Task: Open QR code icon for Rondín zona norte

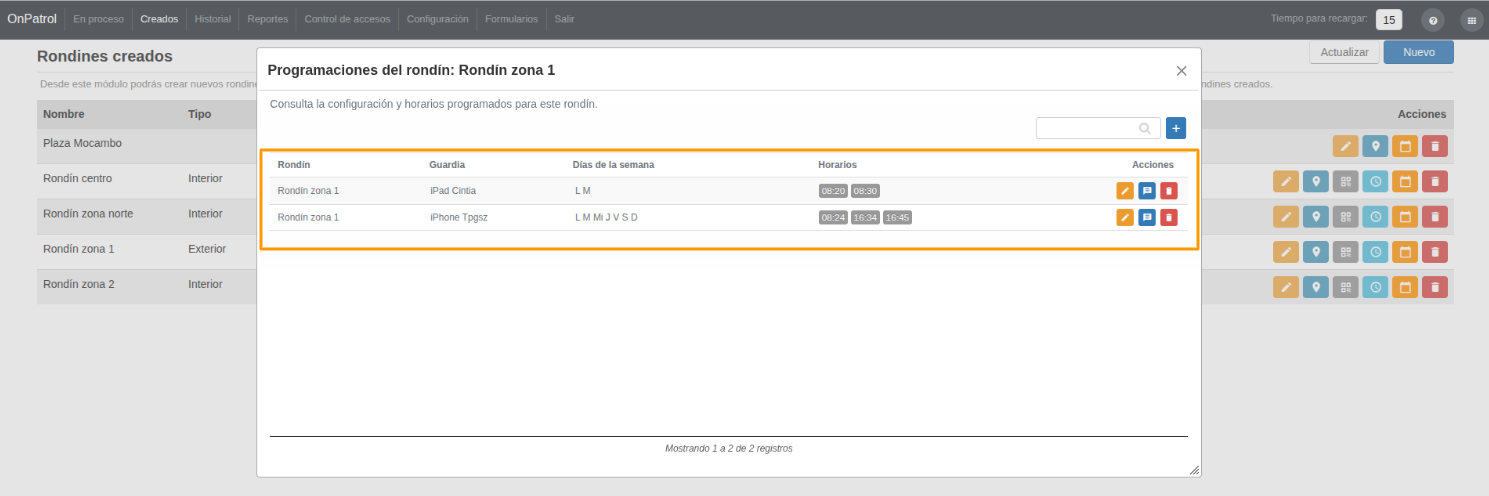Action: point(1346,216)
